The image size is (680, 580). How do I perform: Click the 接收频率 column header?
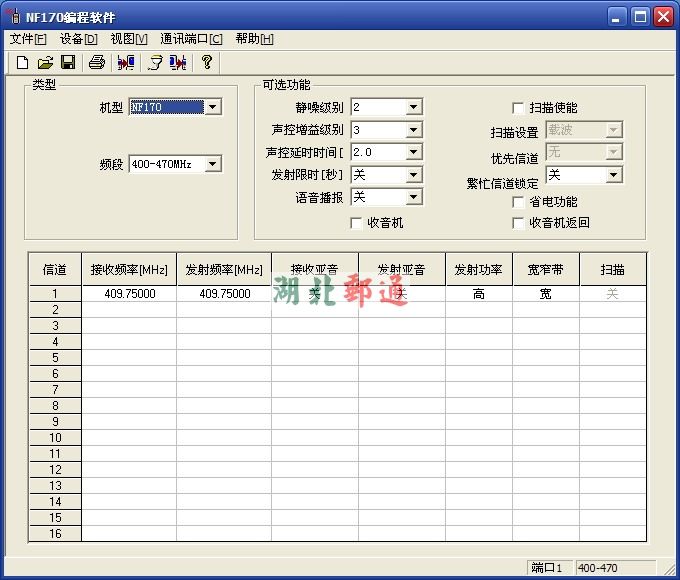(129, 270)
